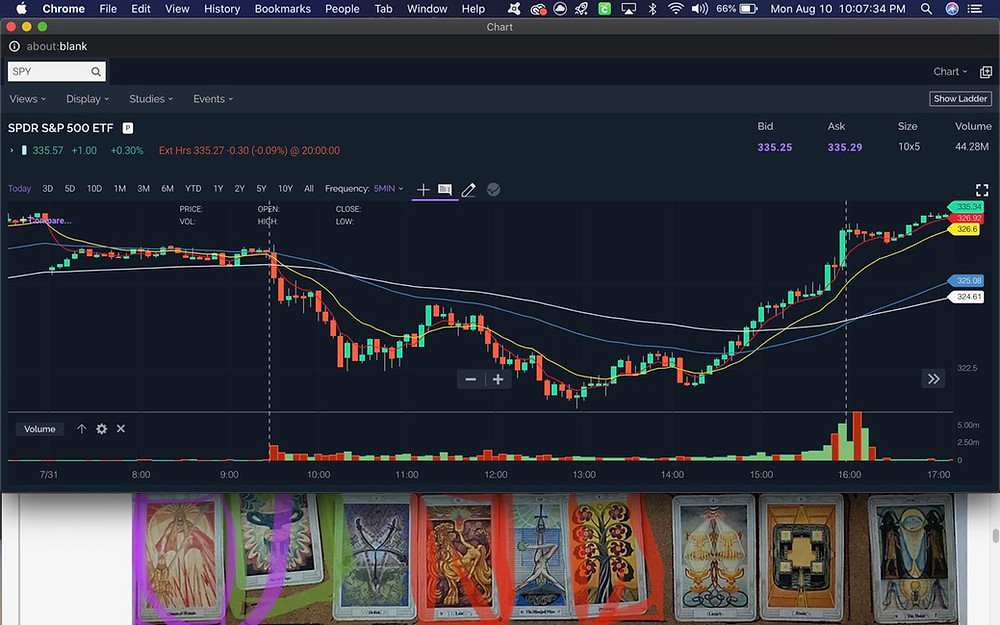This screenshot has width=1000, height=625.
Task: Open the volume control in the menu bar
Action: tap(700, 9)
